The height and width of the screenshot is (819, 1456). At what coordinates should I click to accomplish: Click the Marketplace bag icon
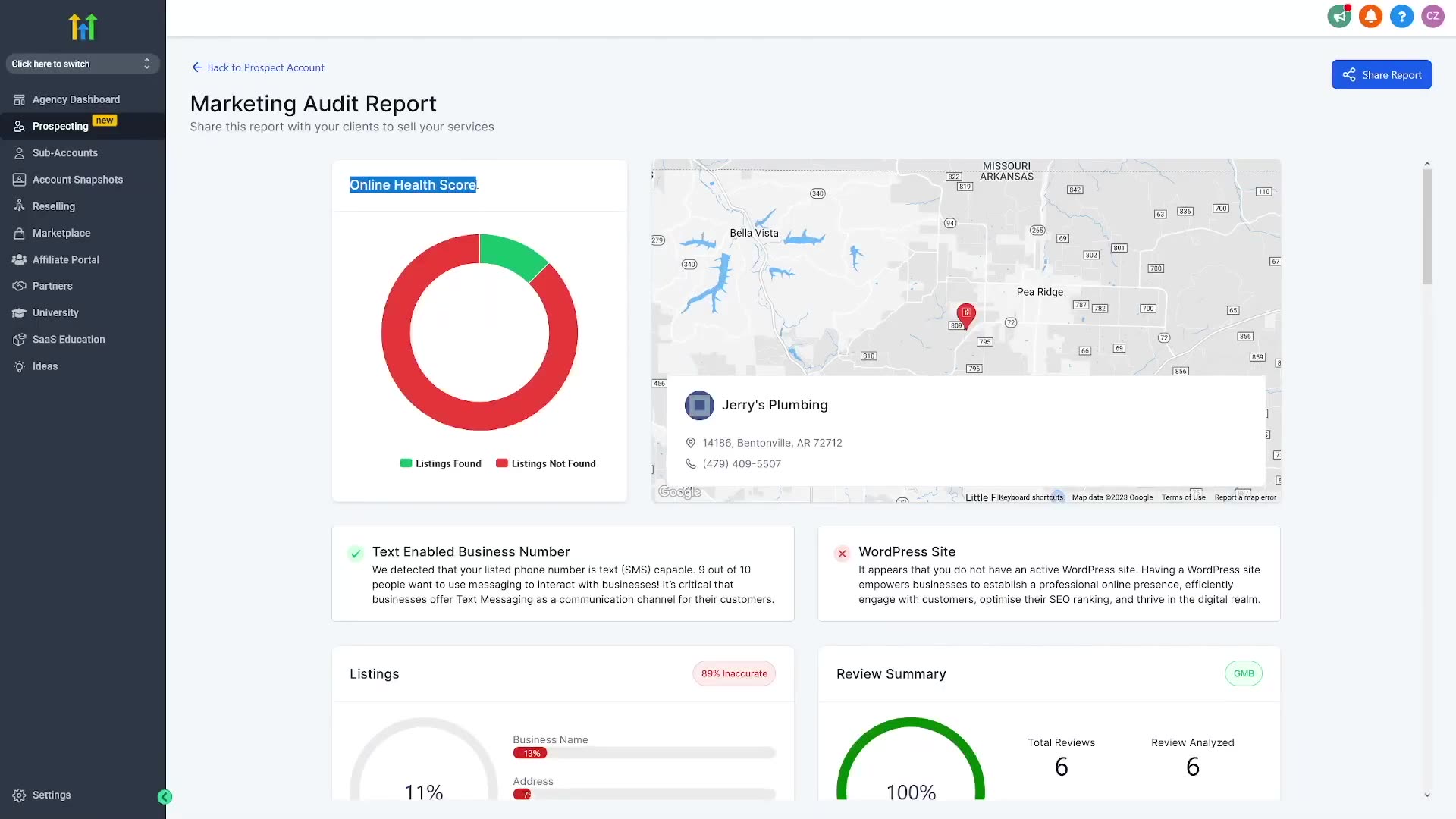pos(20,233)
